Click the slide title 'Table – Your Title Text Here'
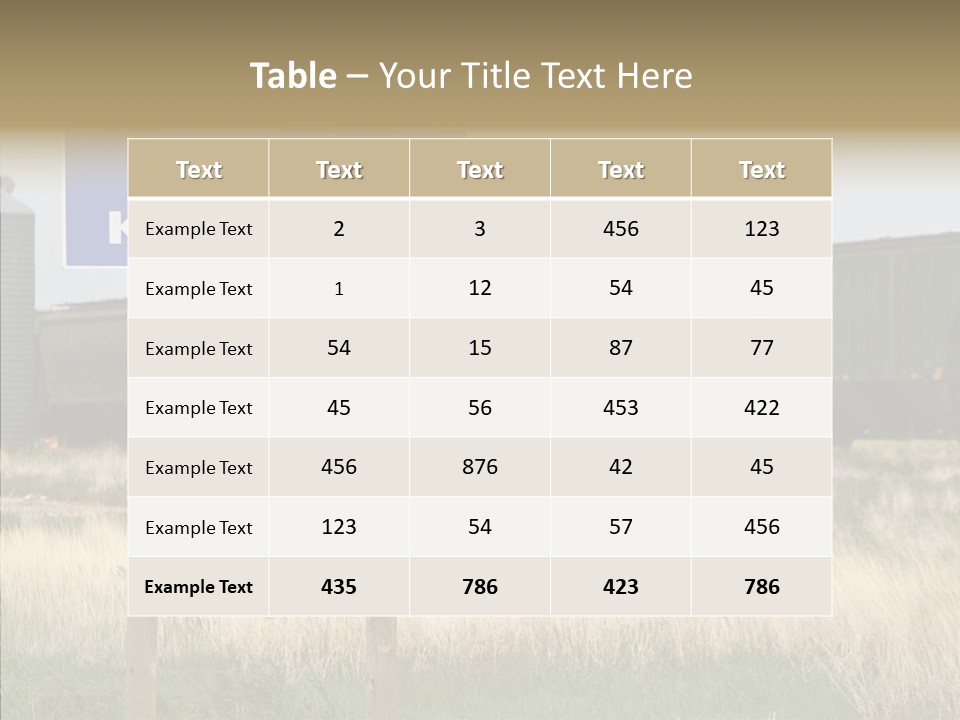This screenshot has width=960, height=720. 471,75
